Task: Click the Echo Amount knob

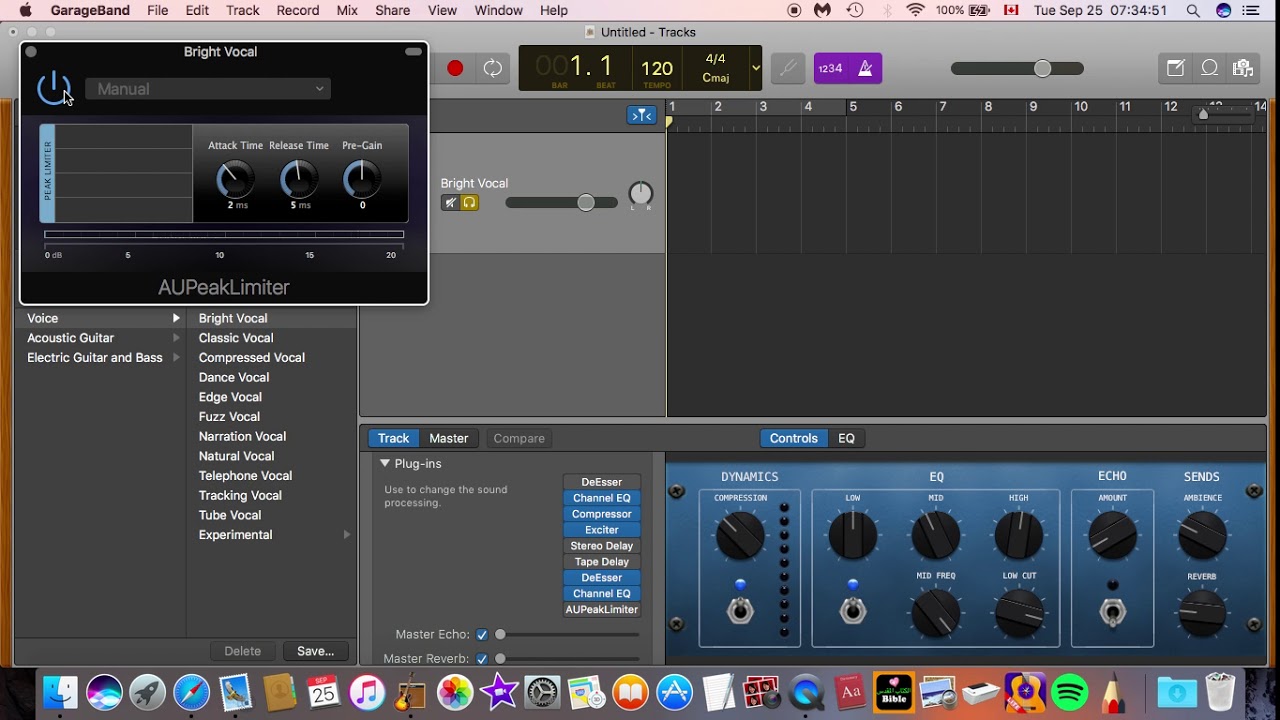Action: (1113, 535)
